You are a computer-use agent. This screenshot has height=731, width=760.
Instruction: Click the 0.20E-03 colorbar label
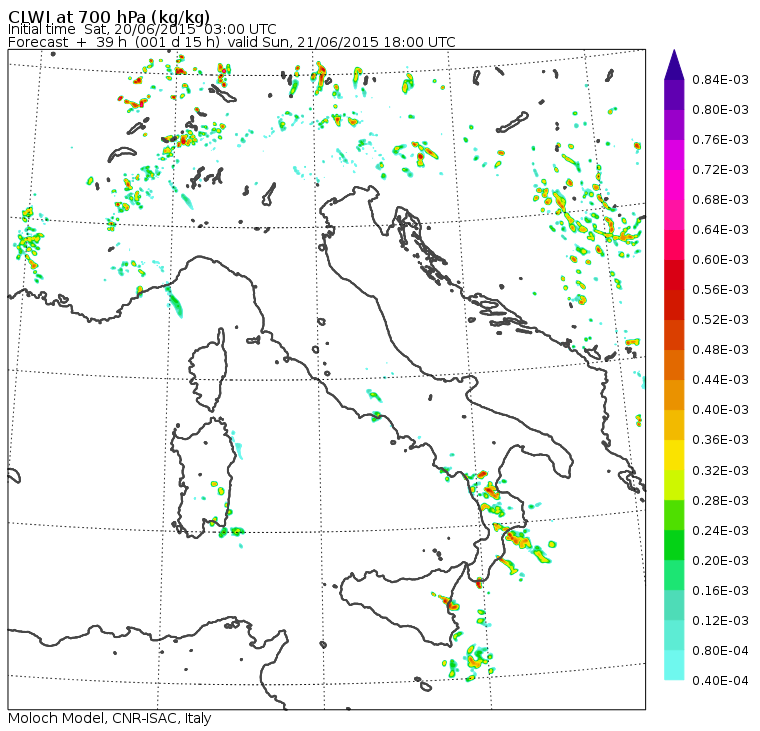[720, 561]
